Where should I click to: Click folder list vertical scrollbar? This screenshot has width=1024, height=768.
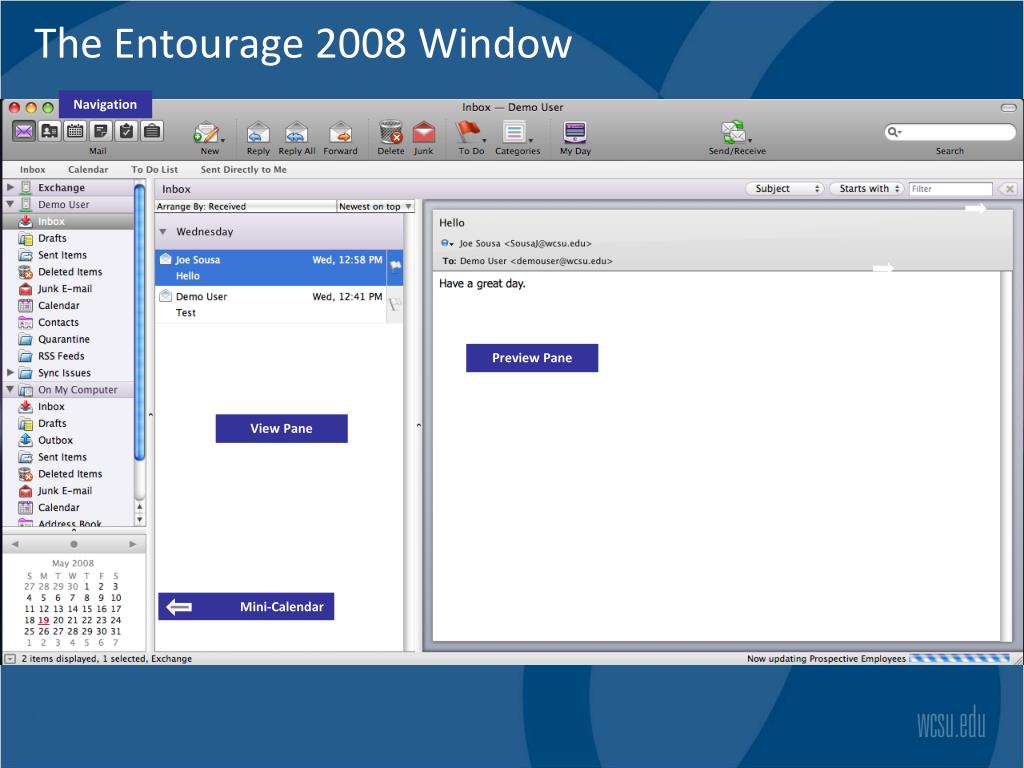(x=139, y=322)
